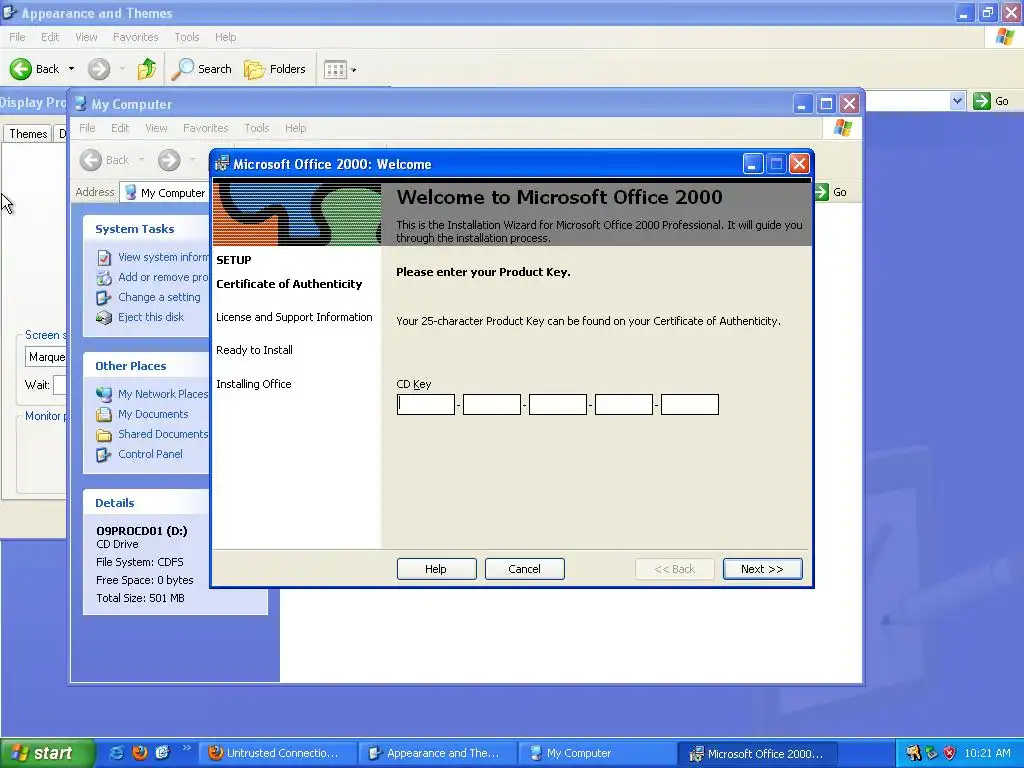1024x768 pixels.
Task: Click Search in Appearance and Themes toolbar
Action: [202, 69]
